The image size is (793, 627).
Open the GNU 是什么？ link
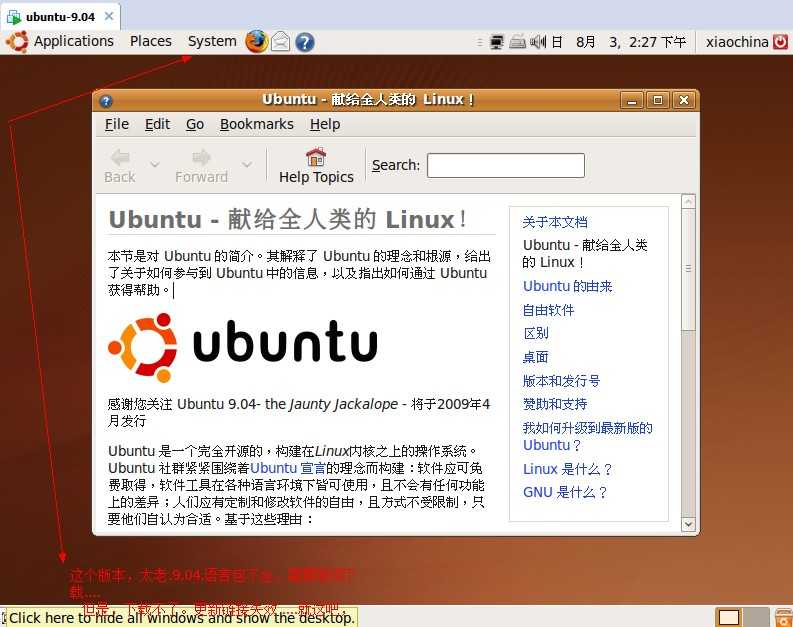click(x=565, y=492)
